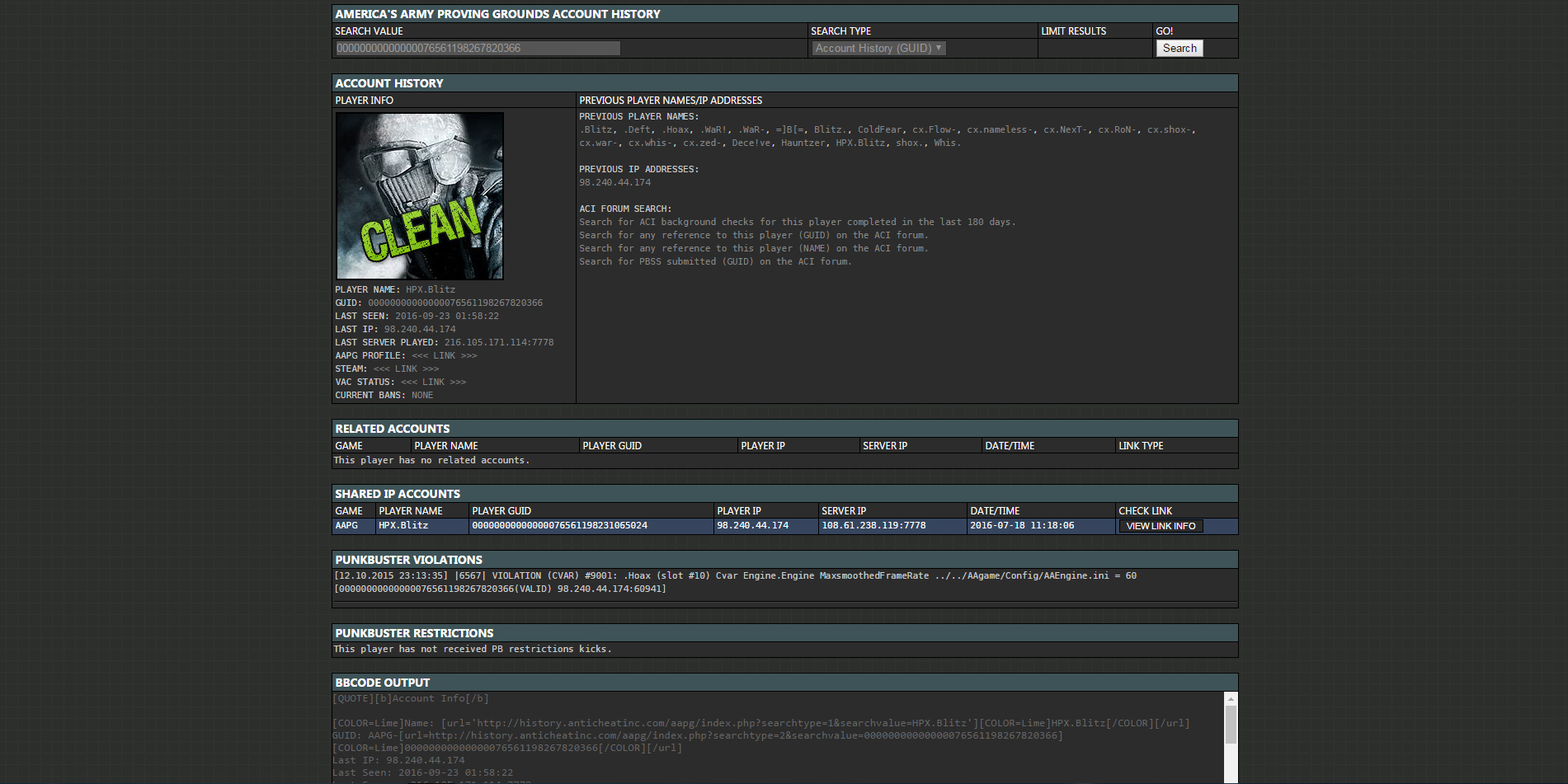Click the LINK TYPE column header

tap(1141, 446)
